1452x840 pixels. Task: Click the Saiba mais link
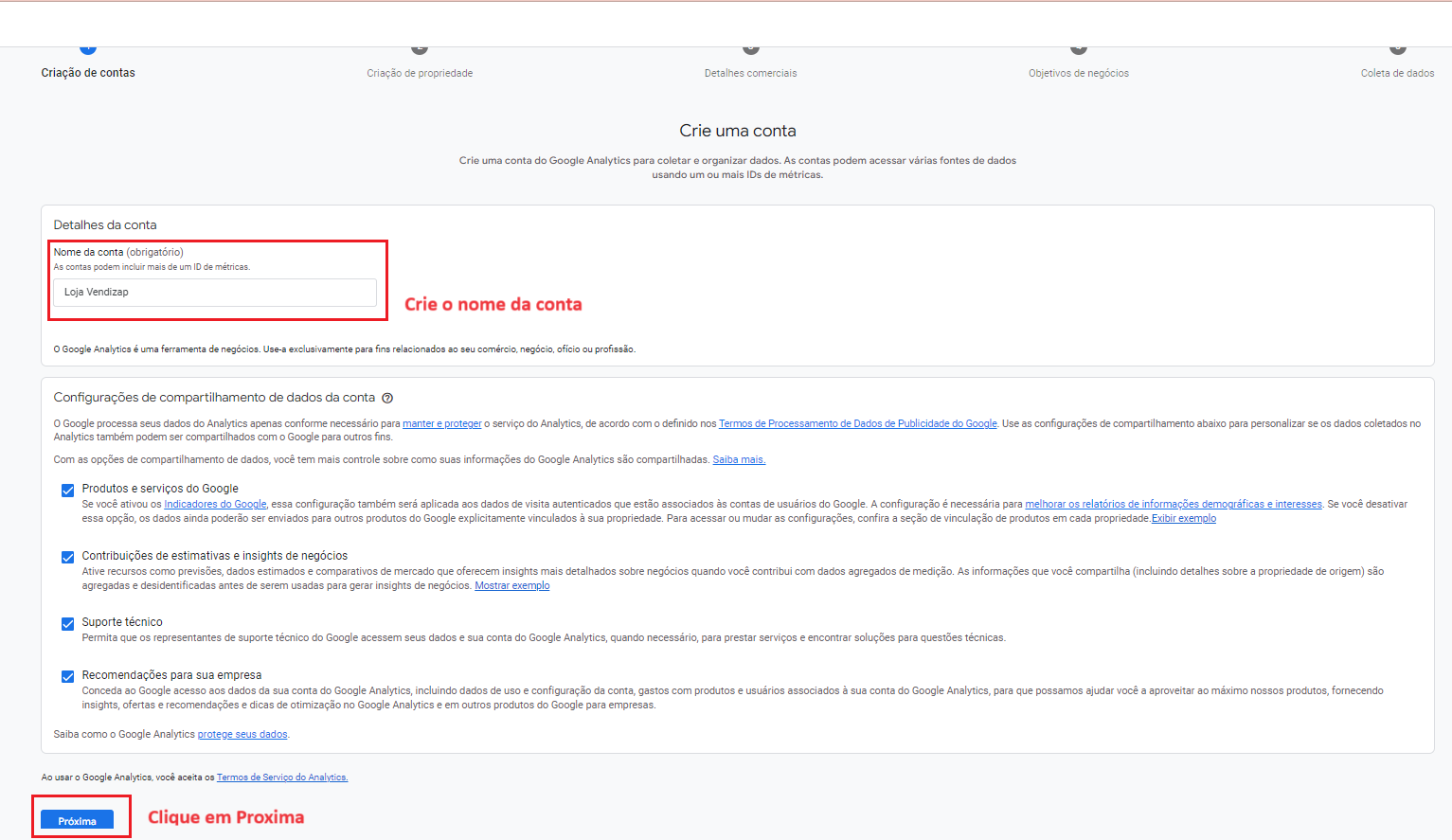pos(739,460)
